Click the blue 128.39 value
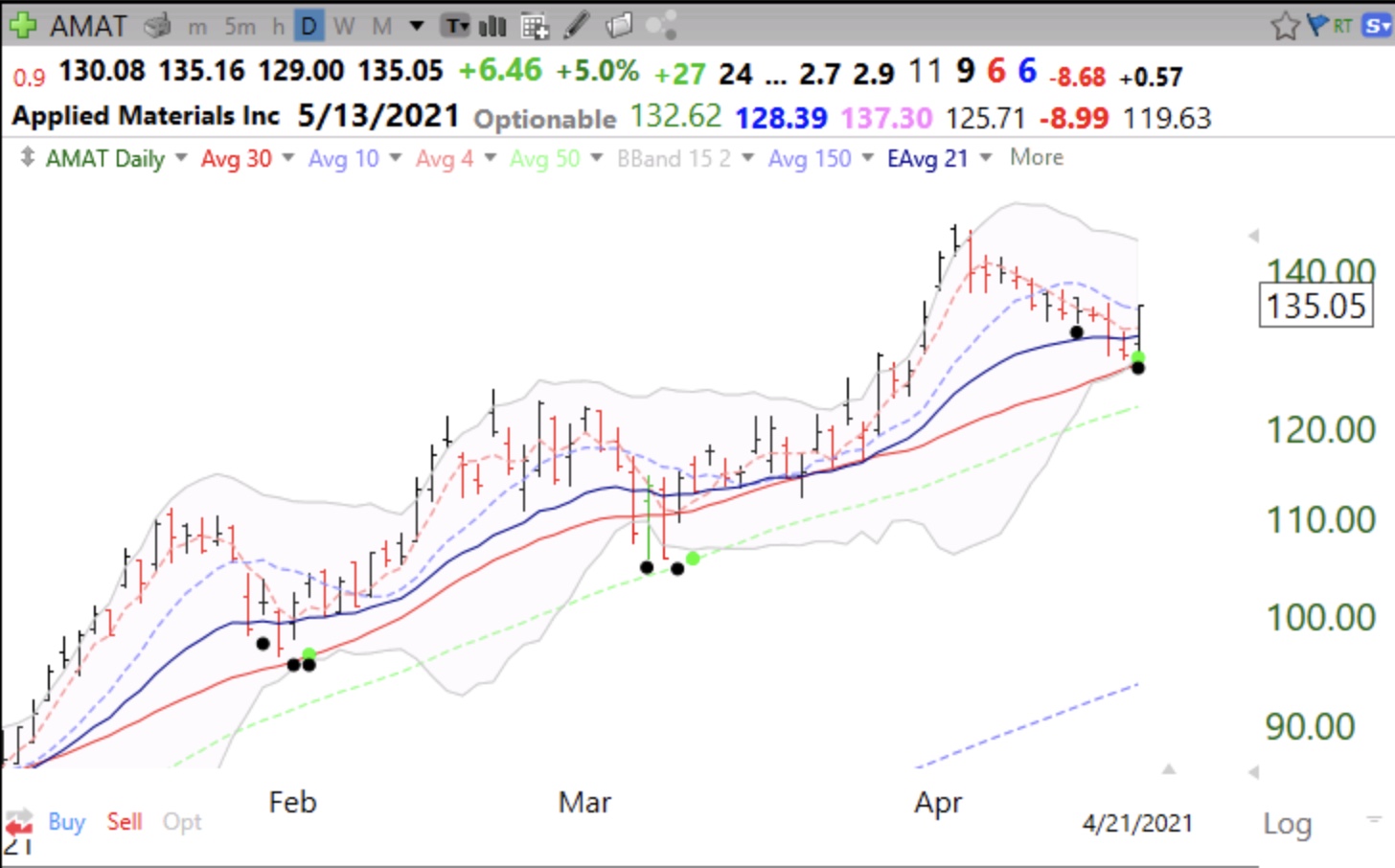The height and width of the screenshot is (868, 1395). 781,118
